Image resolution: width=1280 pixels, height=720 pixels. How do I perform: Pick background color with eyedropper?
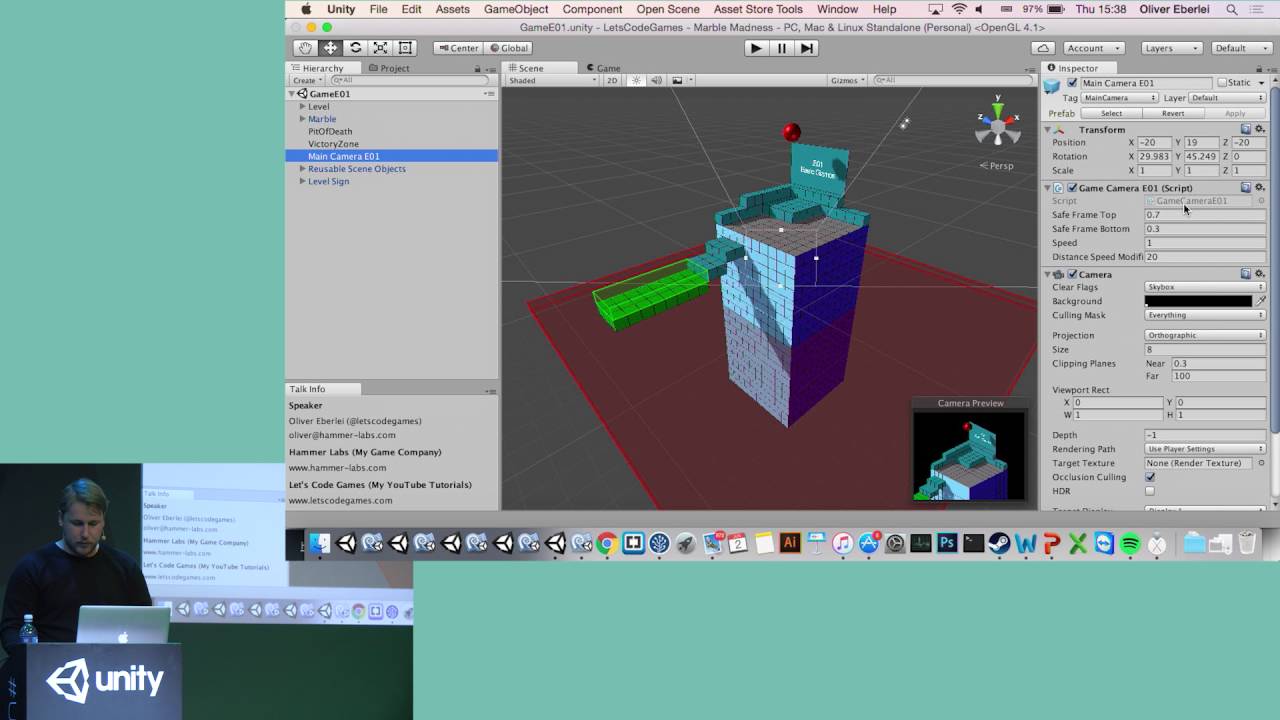pyautogui.click(x=1261, y=301)
